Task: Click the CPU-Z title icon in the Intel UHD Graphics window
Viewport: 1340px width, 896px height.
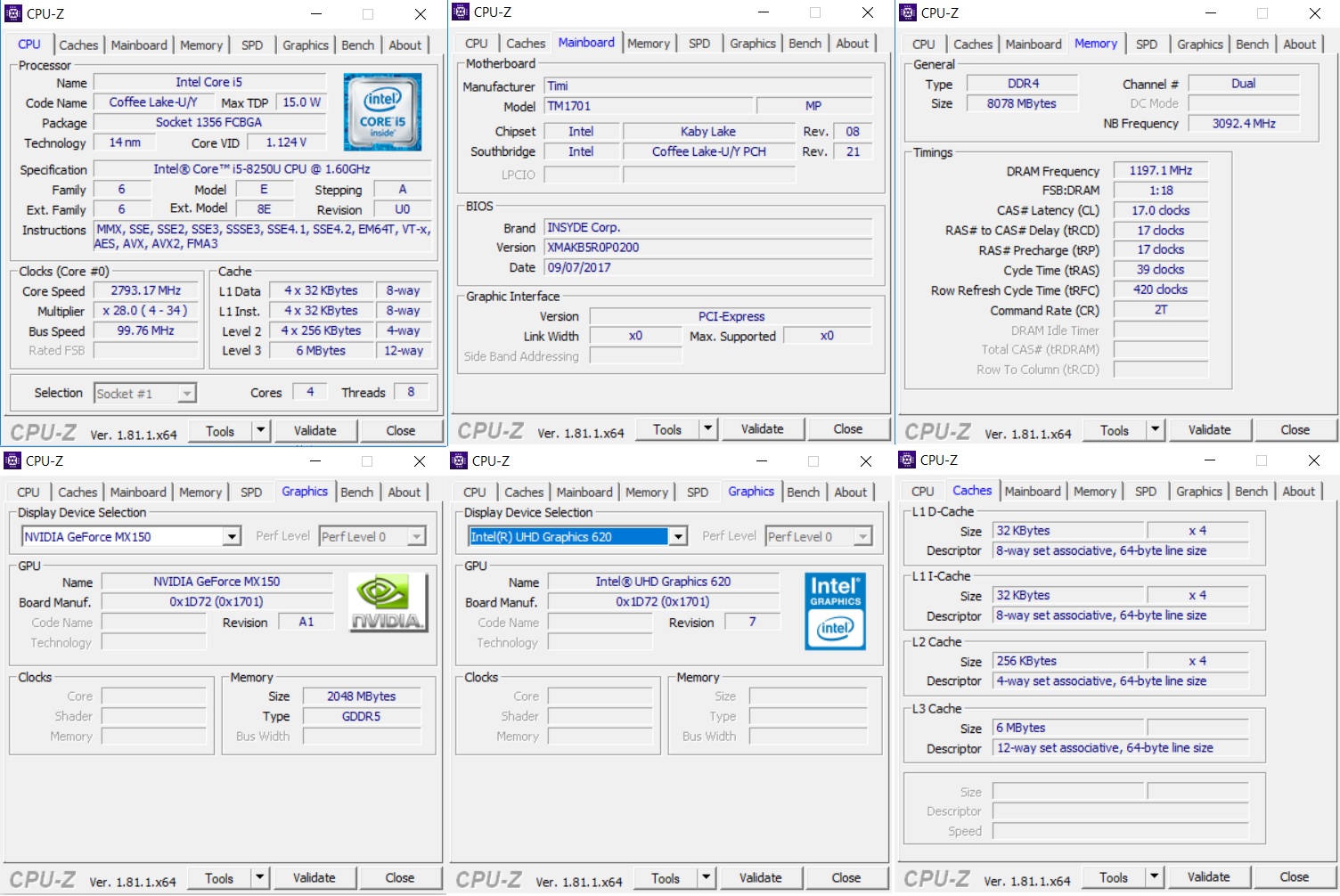Action: pyautogui.click(x=459, y=460)
